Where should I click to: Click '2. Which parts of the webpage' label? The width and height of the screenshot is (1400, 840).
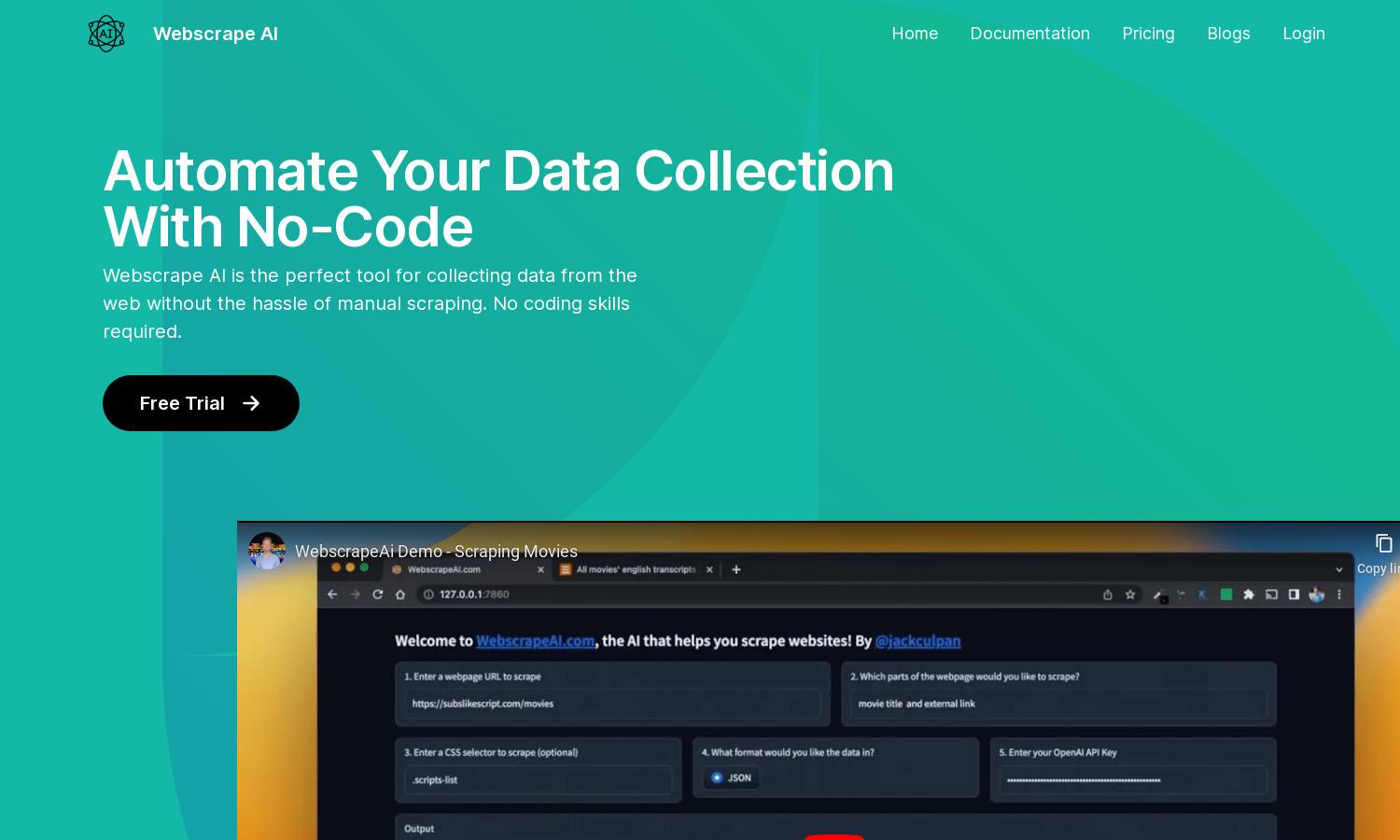(x=964, y=677)
